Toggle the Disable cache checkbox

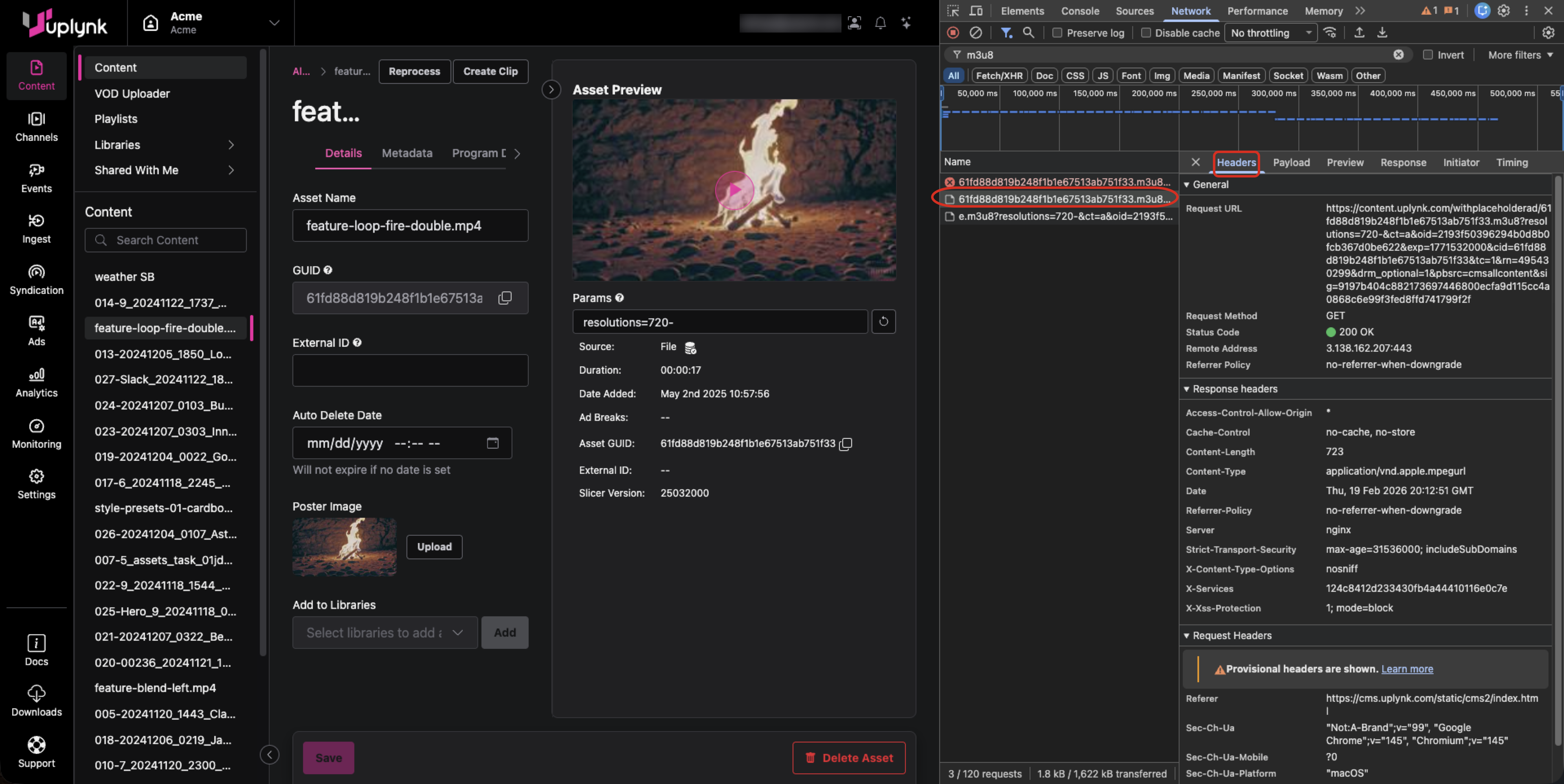[x=1146, y=33]
